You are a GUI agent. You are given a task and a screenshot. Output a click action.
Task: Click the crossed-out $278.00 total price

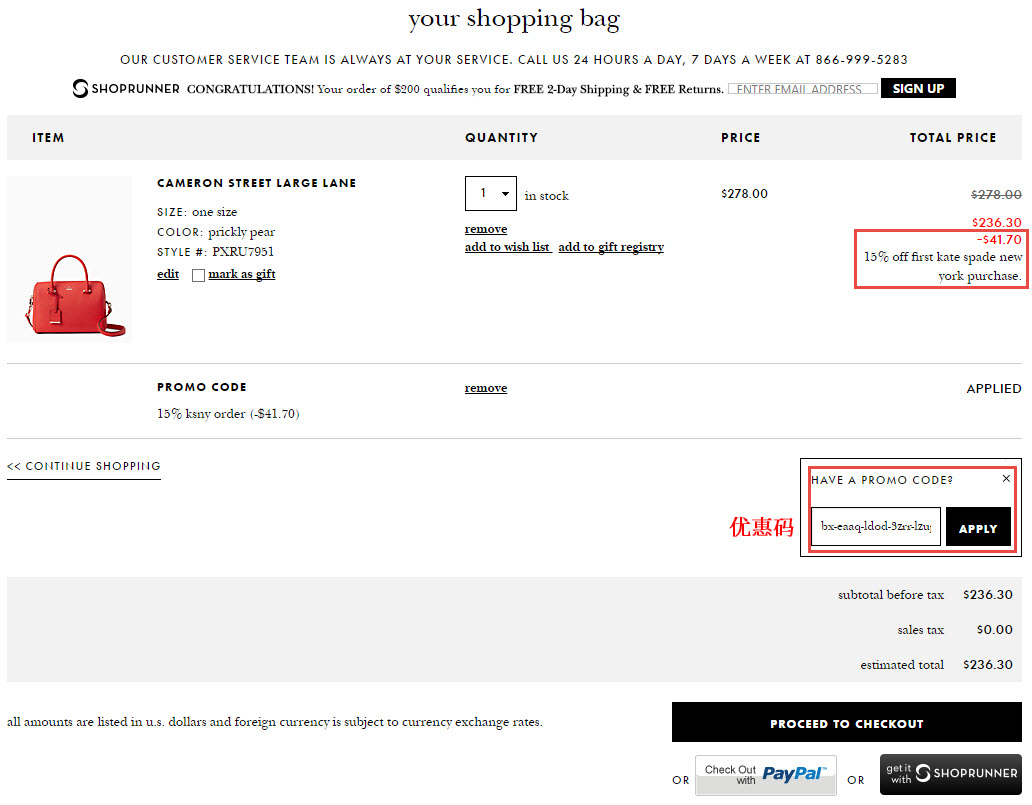click(996, 194)
